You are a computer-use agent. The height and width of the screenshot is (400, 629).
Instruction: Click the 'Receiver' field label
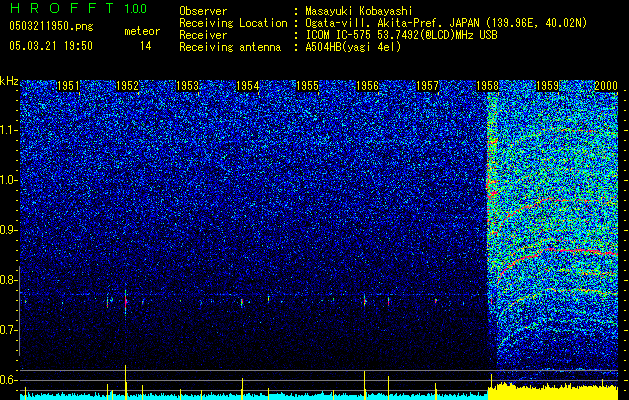pos(203,35)
